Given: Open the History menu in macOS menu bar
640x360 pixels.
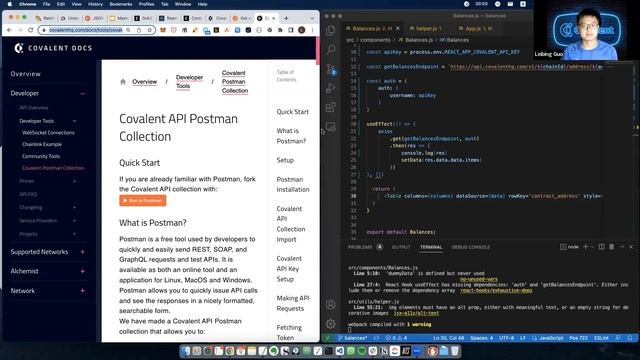Looking at the screenshot, I should 95,4.
